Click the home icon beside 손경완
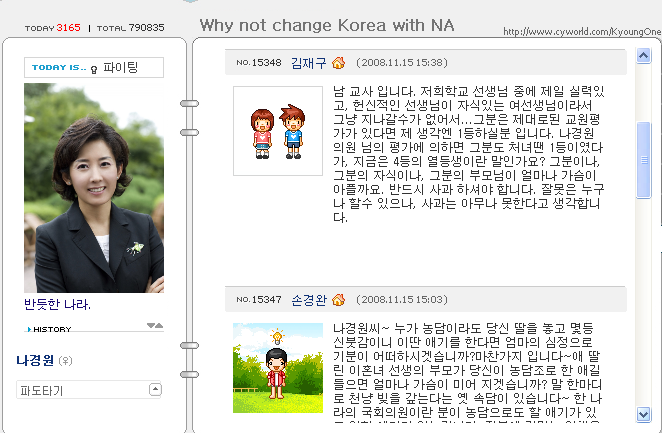Viewport: 662px width, 433px height. (338, 300)
